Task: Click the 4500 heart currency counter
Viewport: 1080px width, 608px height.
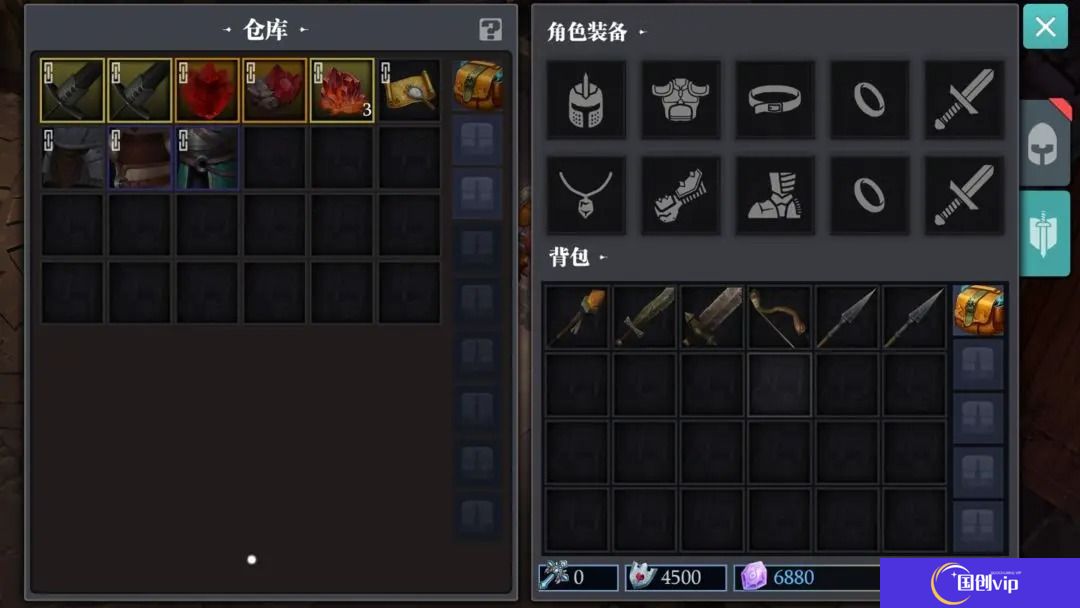Action: click(x=676, y=577)
